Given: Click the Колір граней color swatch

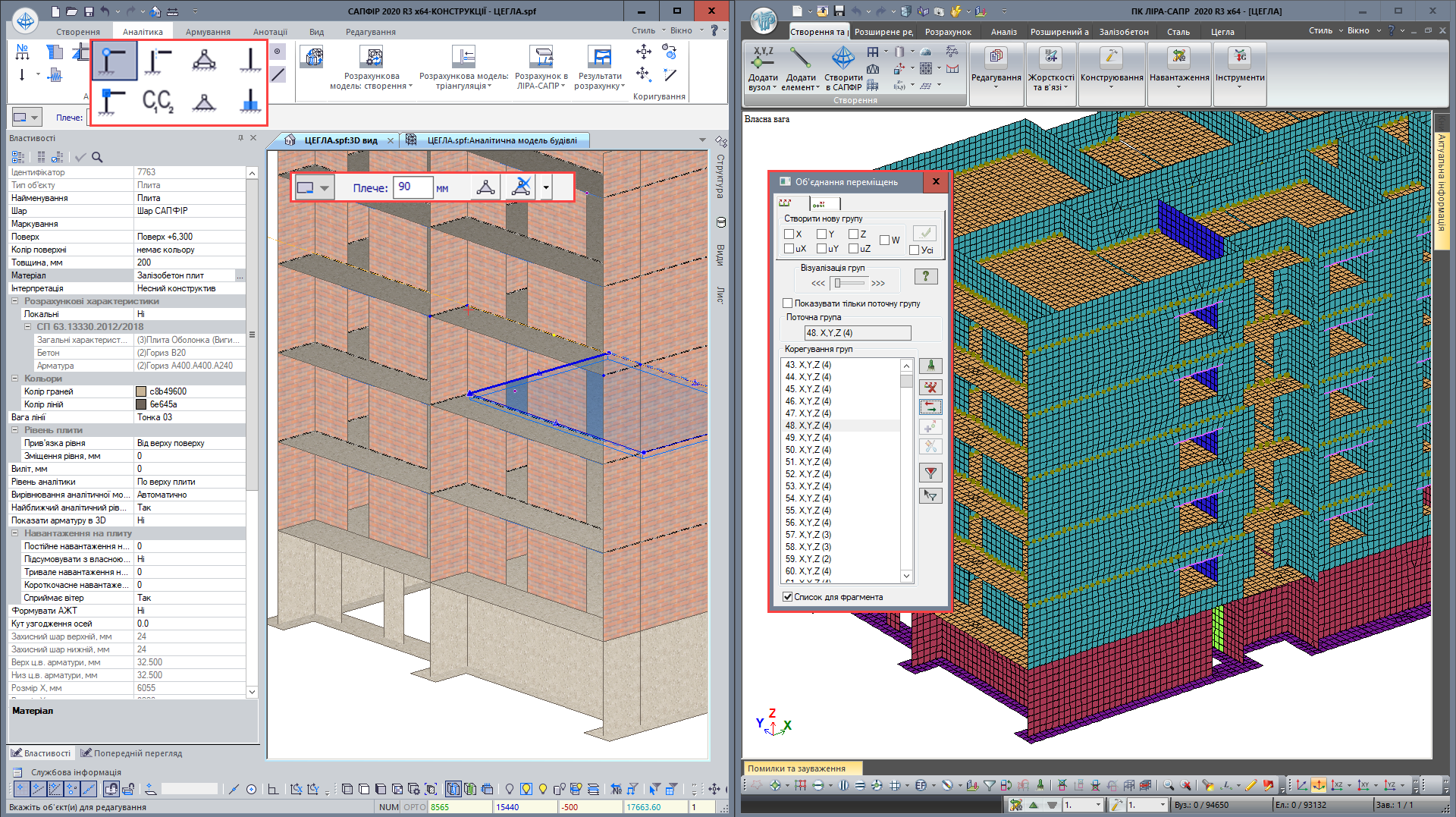Looking at the screenshot, I should [x=141, y=391].
